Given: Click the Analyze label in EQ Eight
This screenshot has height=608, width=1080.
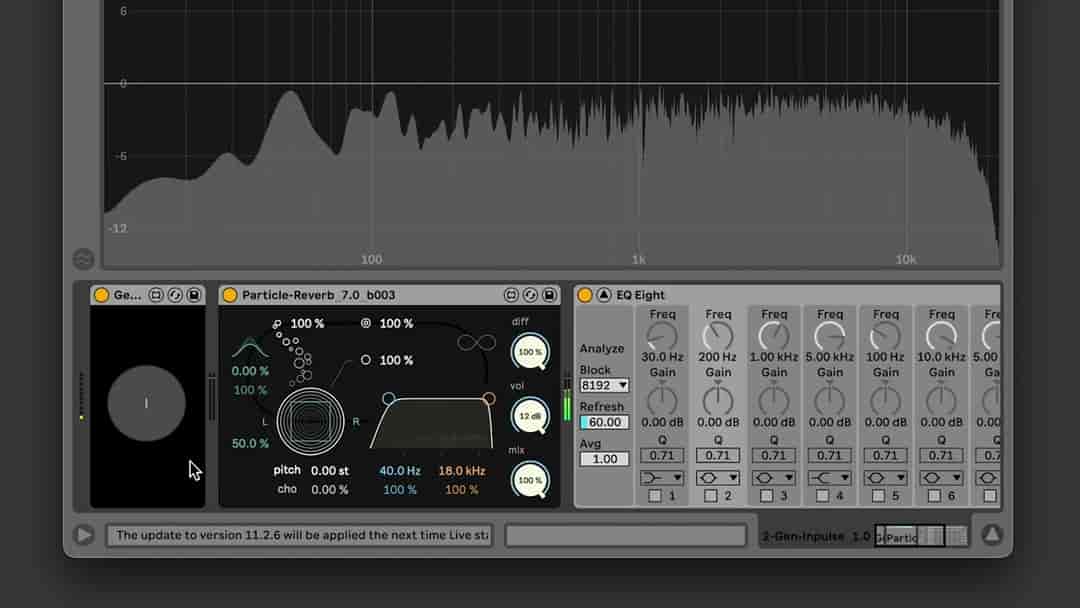Looking at the screenshot, I should click(600, 348).
